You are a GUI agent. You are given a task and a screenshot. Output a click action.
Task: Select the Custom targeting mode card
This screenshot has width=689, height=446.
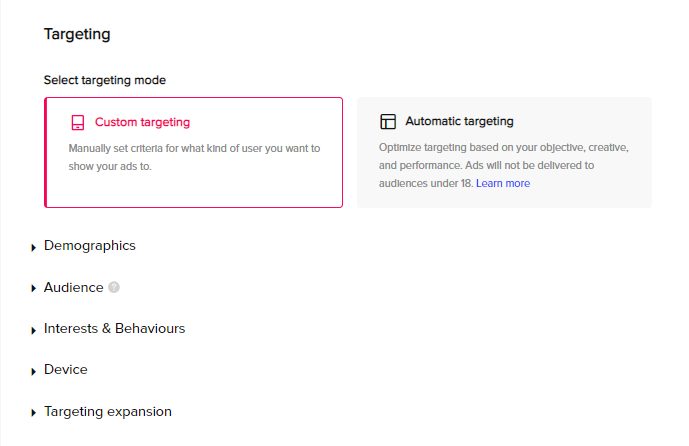coord(193,152)
